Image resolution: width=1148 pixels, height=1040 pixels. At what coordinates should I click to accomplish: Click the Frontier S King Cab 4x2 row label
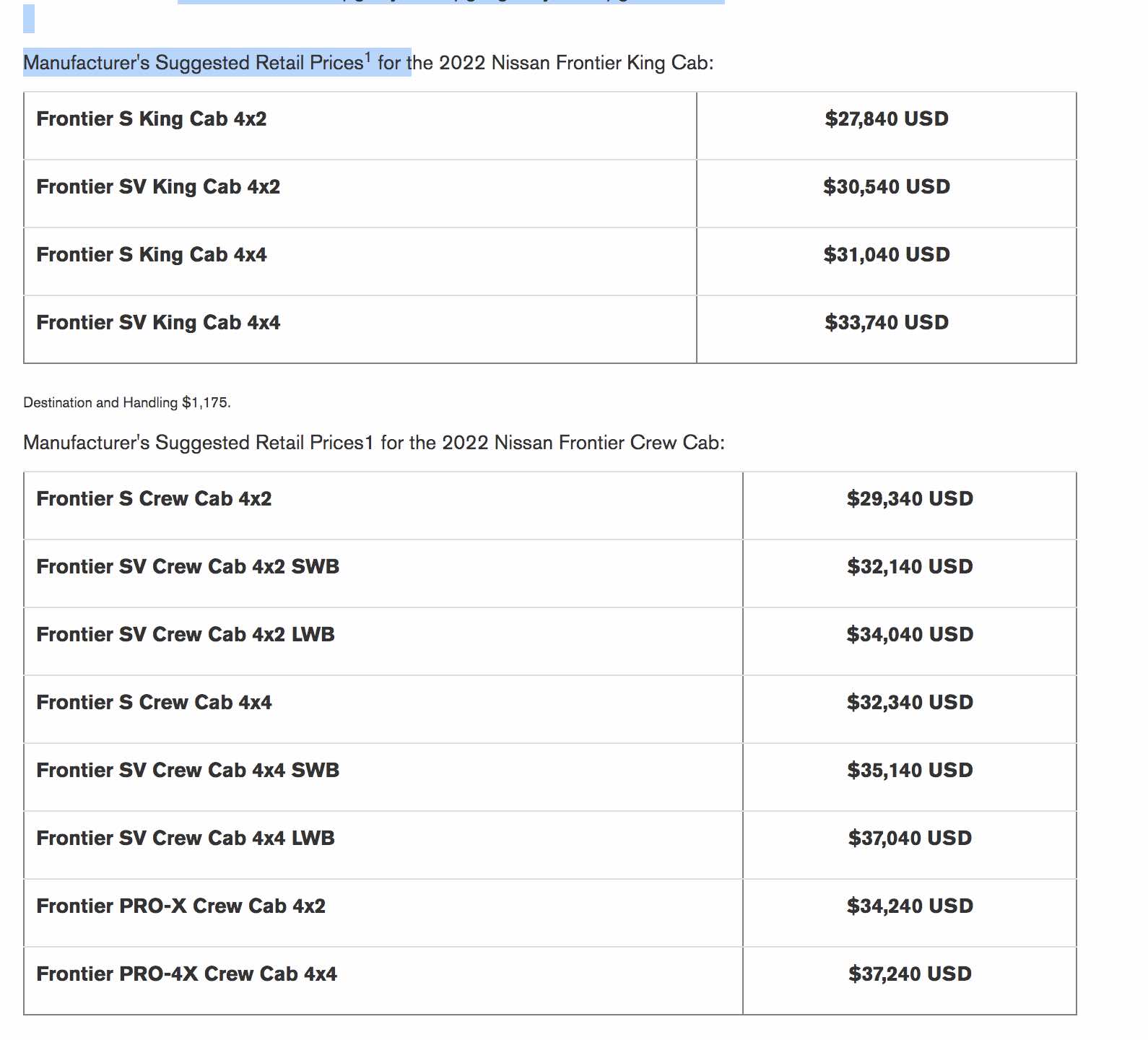(x=152, y=119)
